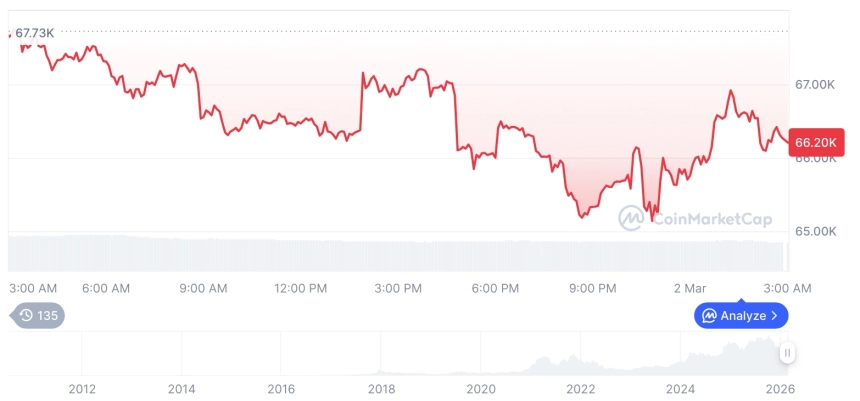Click the 9:00 PM time axis label

point(593,288)
